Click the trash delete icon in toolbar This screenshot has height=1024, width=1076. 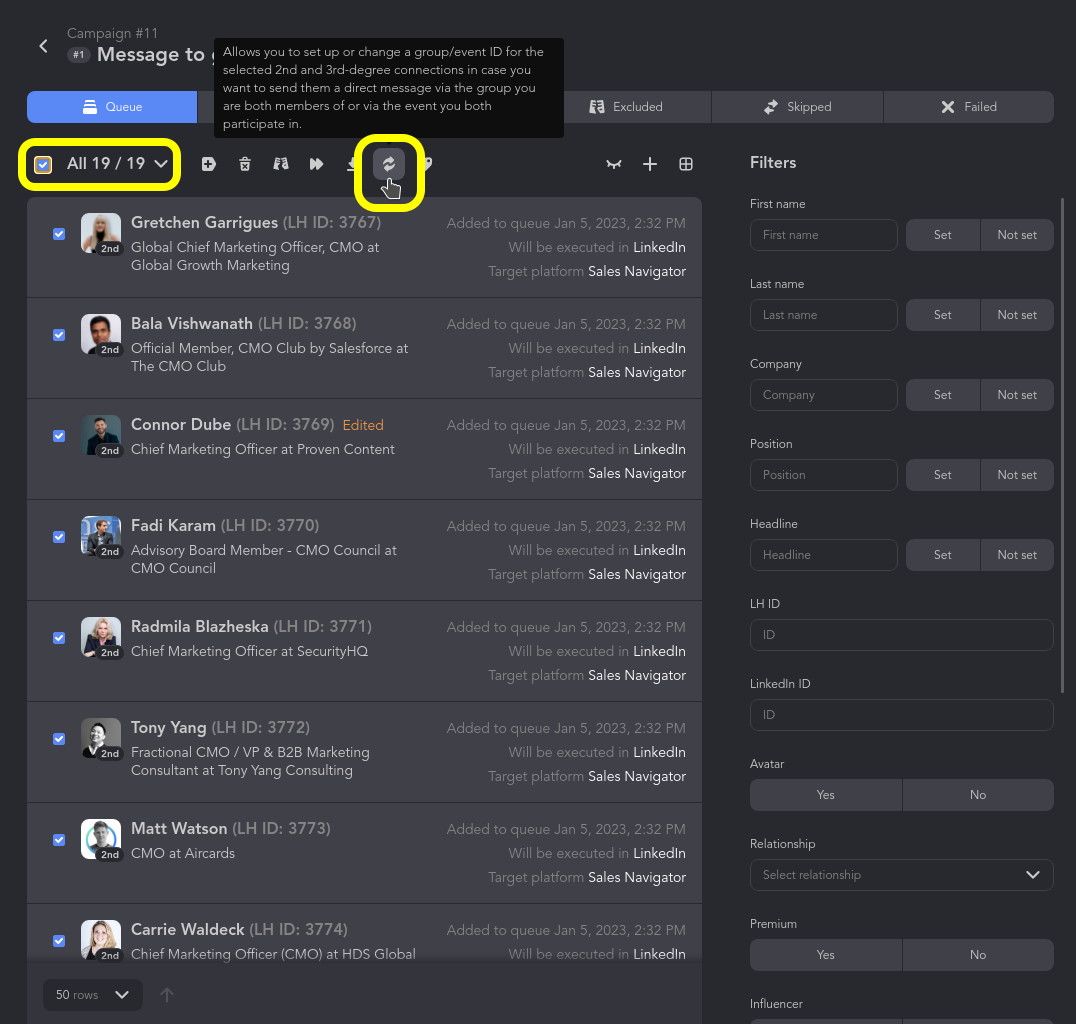[x=245, y=164]
